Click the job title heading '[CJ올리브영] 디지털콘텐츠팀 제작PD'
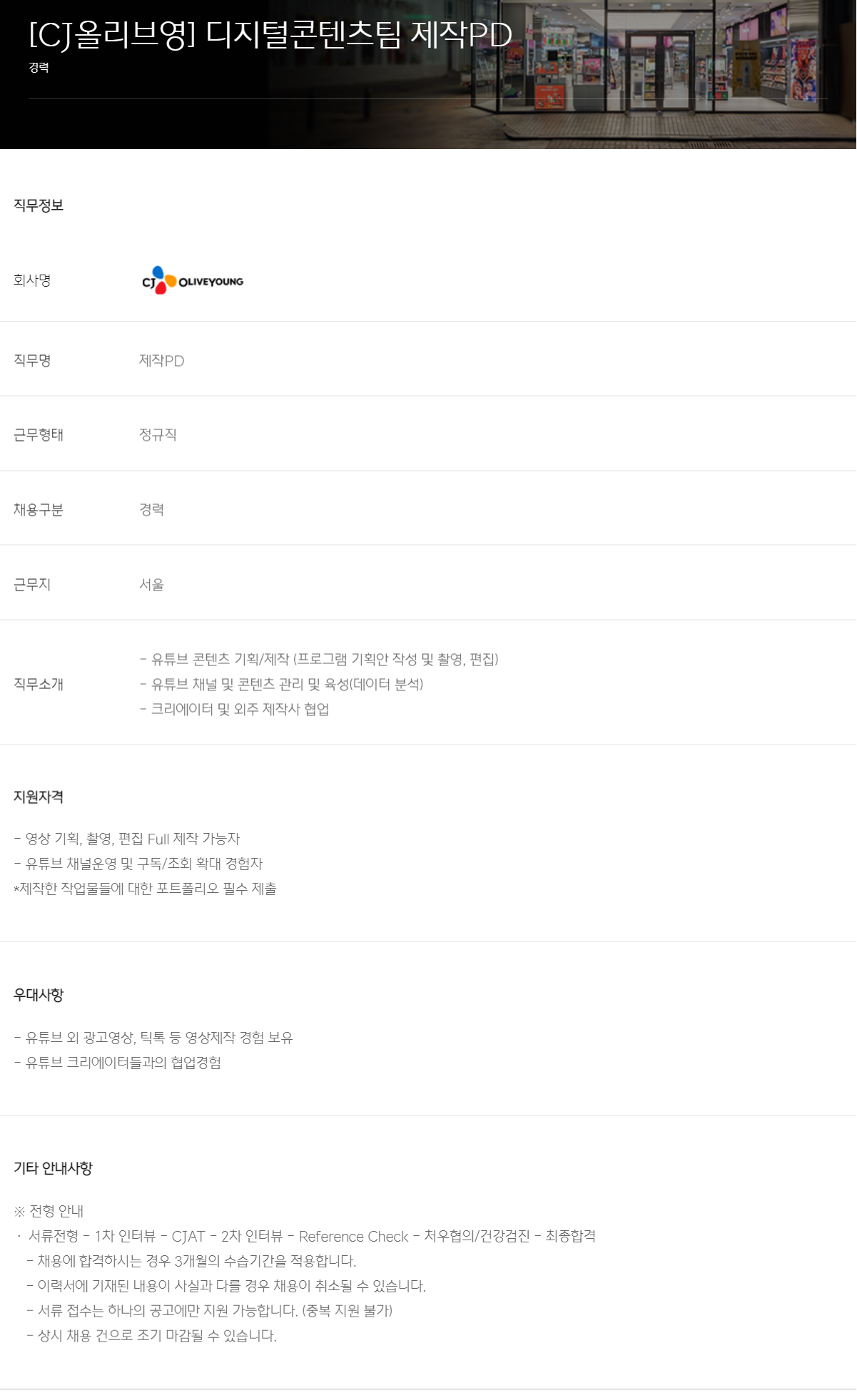857x1400 pixels. click(x=270, y=35)
